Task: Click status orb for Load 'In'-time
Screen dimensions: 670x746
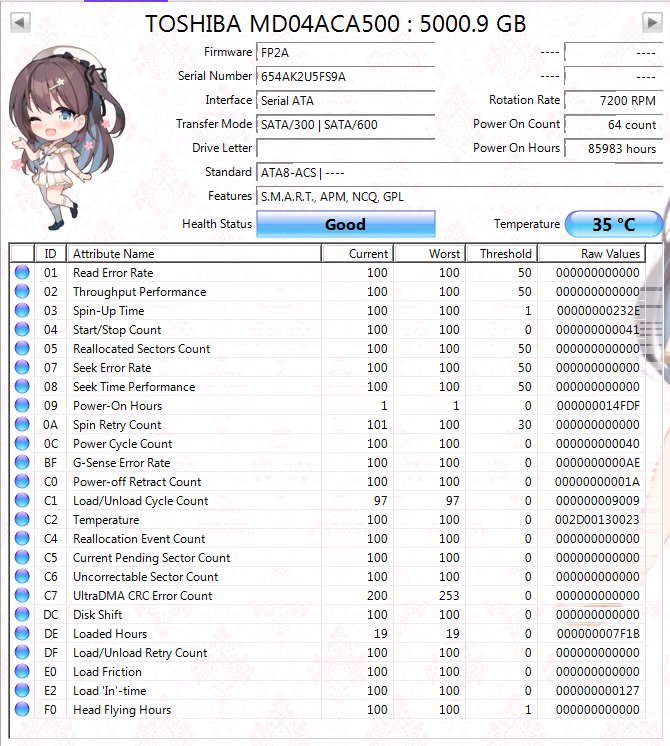Action: (x=22, y=690)
